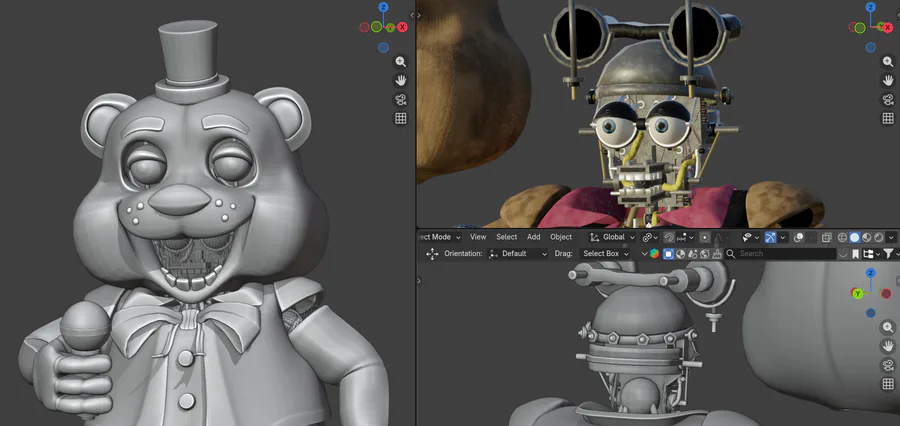Switch to solid viewport shading
Viewport: 900px width, 426px height.
[854, 237]
